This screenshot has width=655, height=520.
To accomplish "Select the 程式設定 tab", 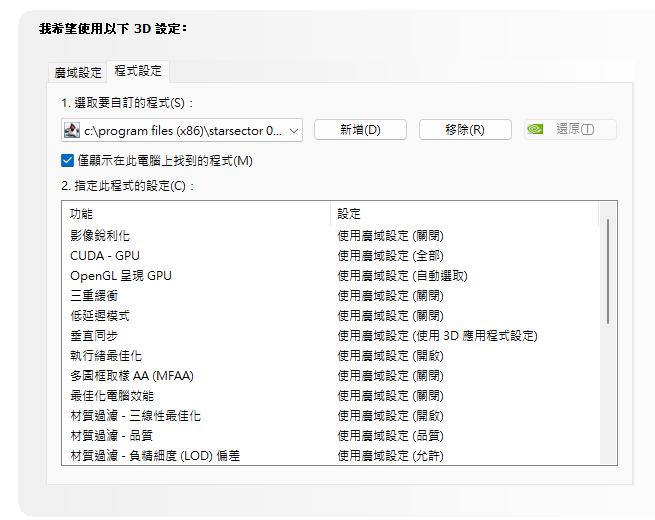I will (x=138, y=71).
